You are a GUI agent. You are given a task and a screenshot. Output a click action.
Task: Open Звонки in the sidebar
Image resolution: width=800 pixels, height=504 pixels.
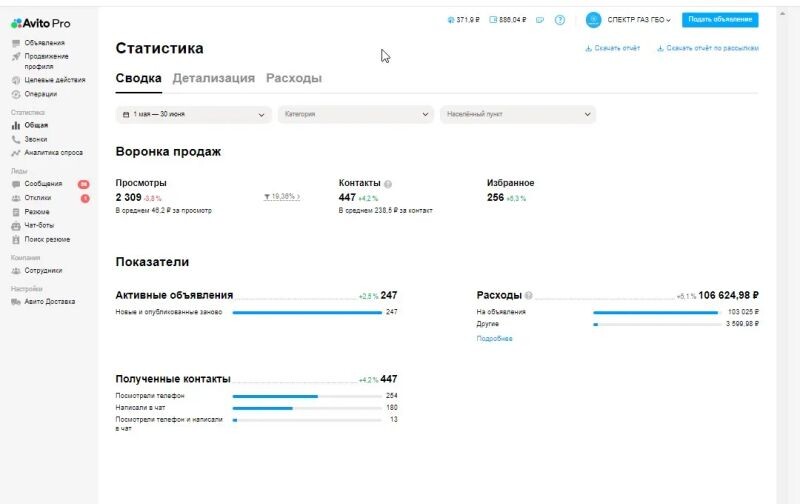(36, 139)
